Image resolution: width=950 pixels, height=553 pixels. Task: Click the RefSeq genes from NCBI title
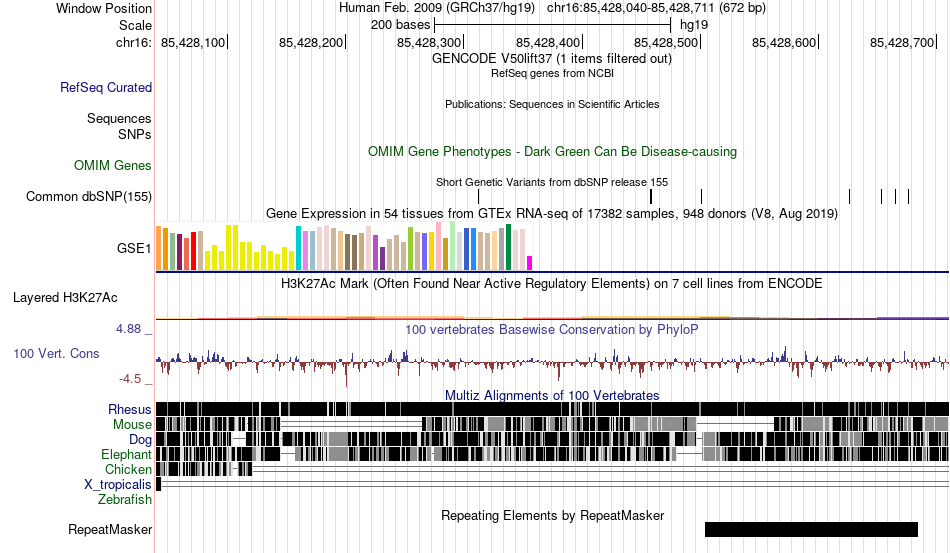click(552, 73)
